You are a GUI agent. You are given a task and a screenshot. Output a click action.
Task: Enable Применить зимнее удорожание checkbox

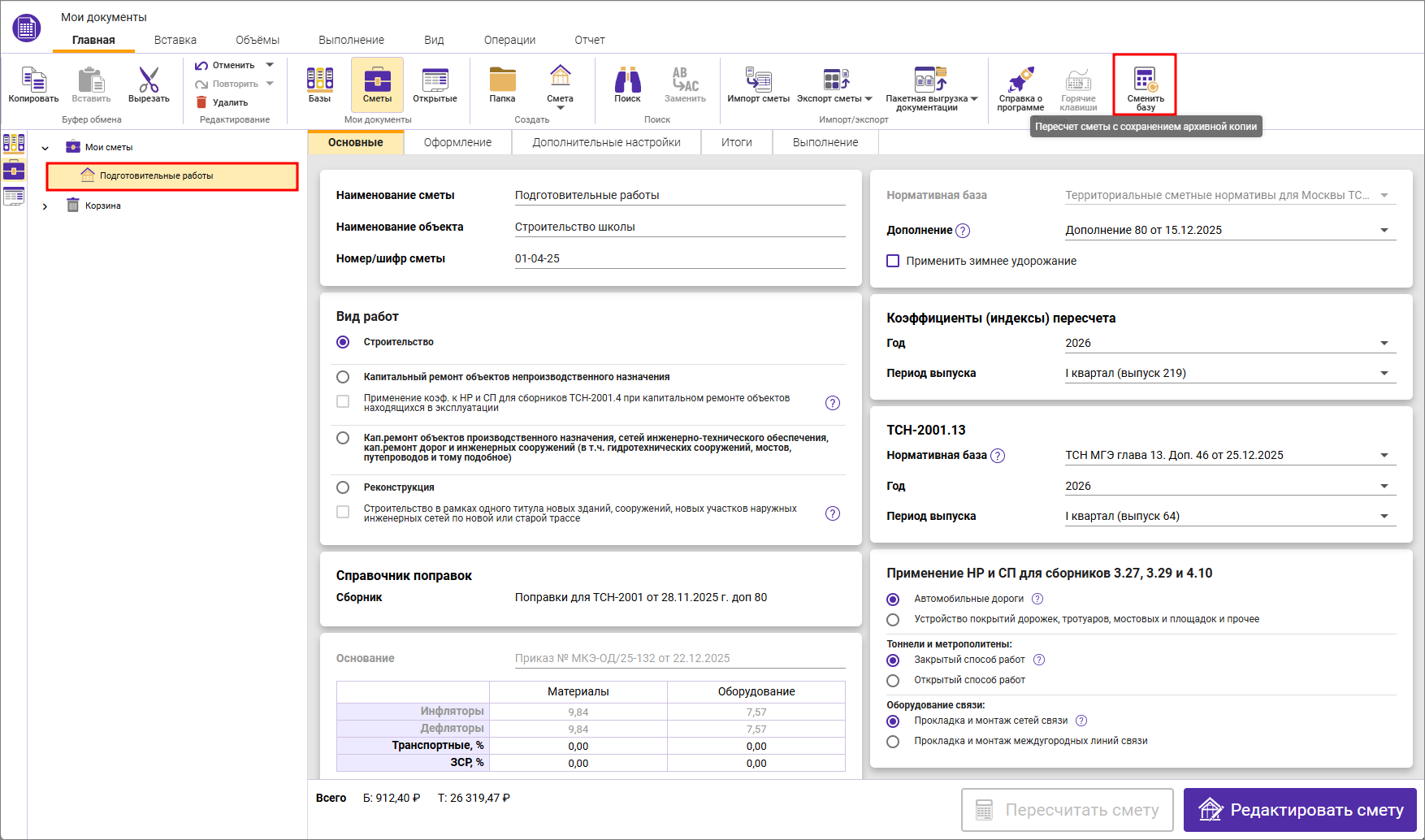[x=893, y=261]
